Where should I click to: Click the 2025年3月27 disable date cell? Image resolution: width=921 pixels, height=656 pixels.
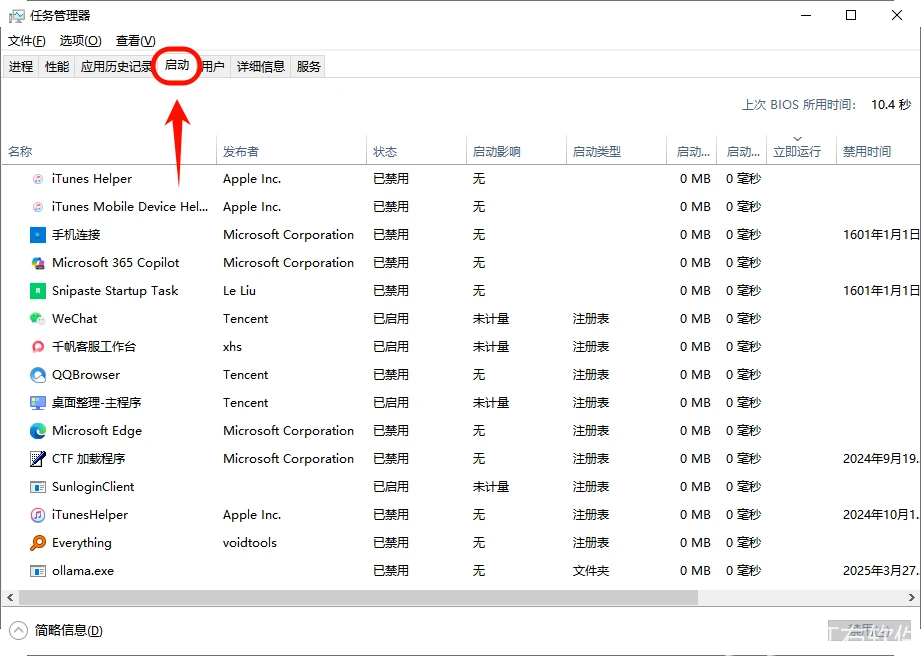point(880,571)
